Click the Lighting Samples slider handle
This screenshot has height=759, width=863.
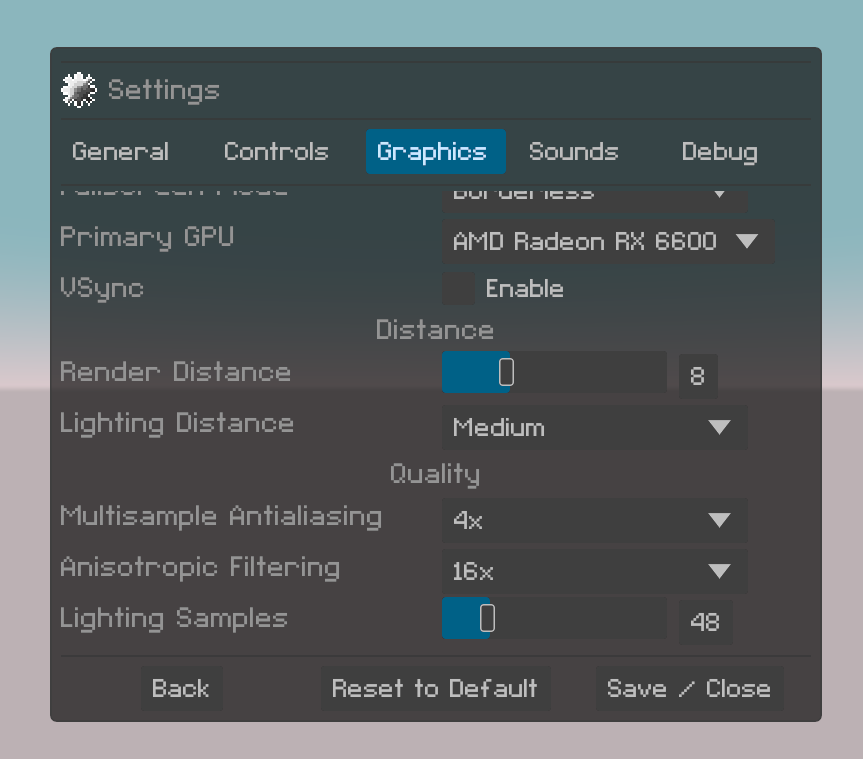click(487, 620)
